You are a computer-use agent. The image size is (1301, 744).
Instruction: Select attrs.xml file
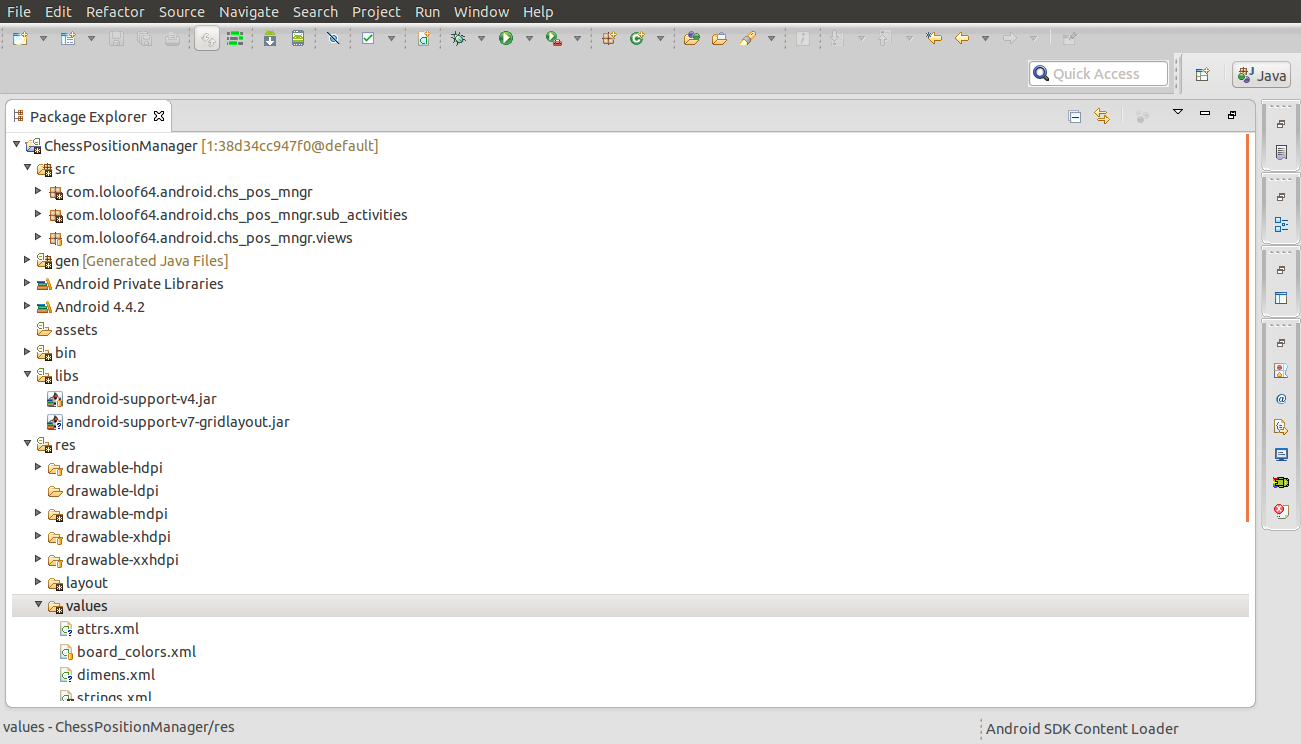click(x=108, y=629)
